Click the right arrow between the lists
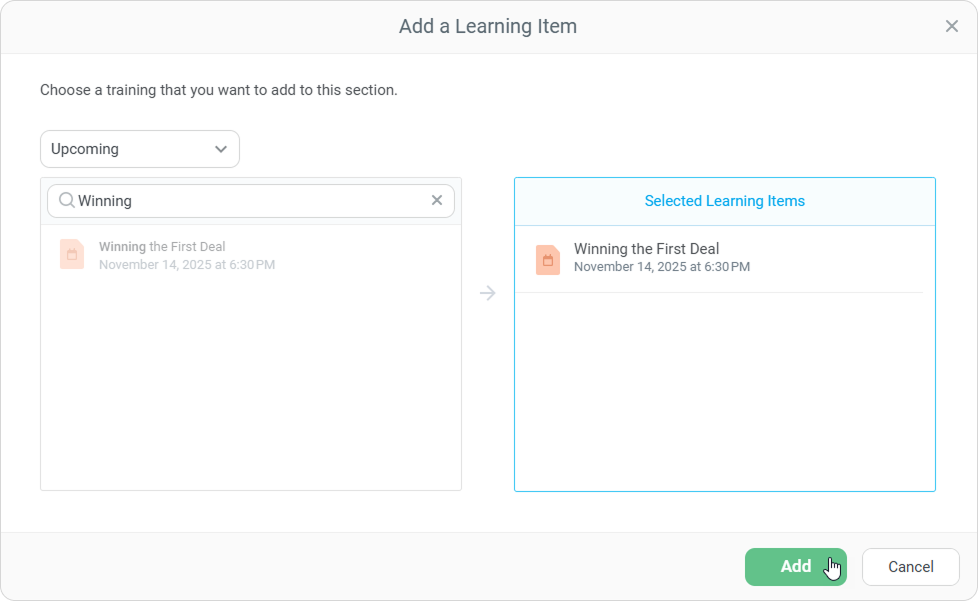978x601 pixels. [x=488, y=293]
